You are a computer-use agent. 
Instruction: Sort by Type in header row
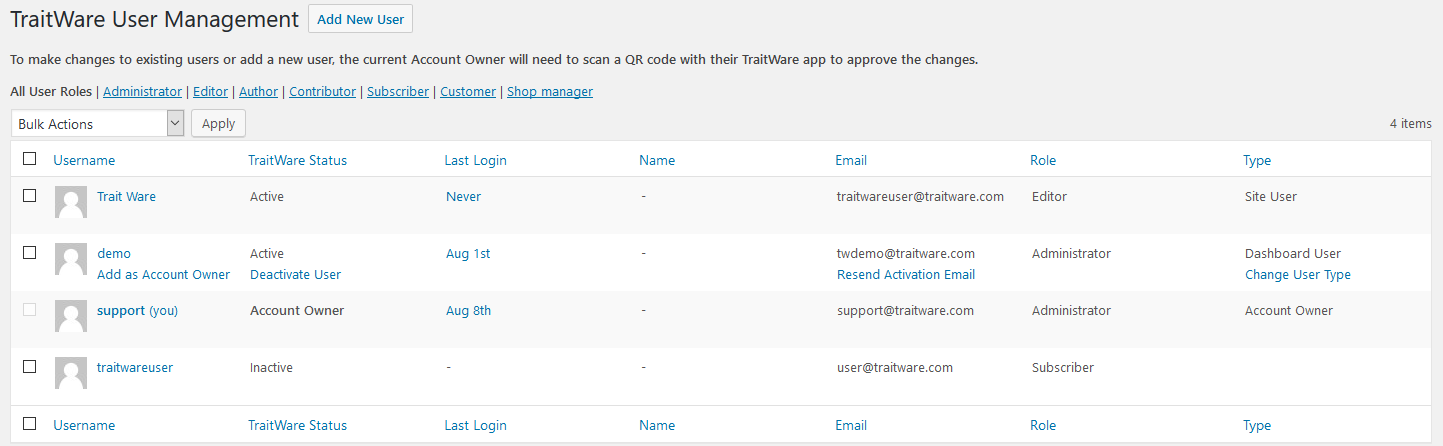1257,160
